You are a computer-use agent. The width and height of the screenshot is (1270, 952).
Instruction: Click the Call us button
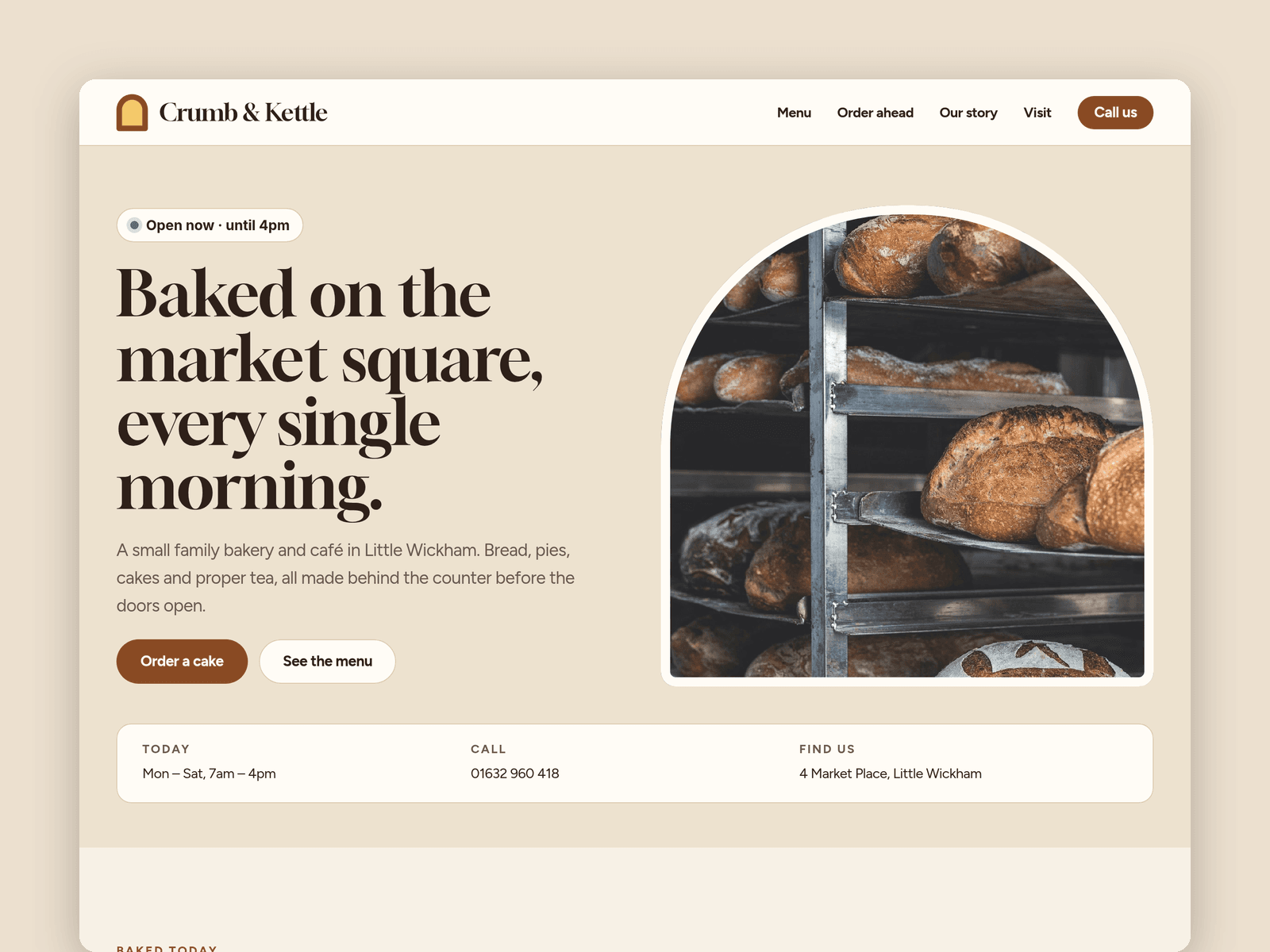(1115, 113)
